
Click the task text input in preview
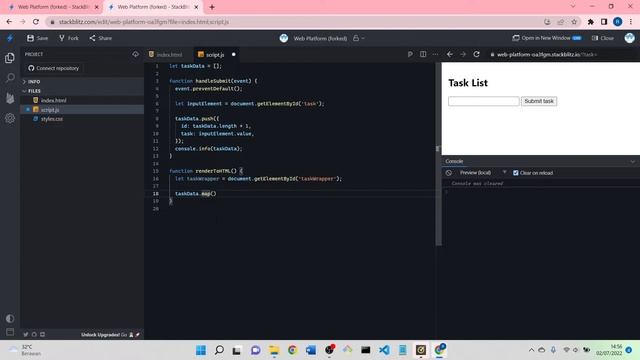pyautogui.click(x=483, y=101)
